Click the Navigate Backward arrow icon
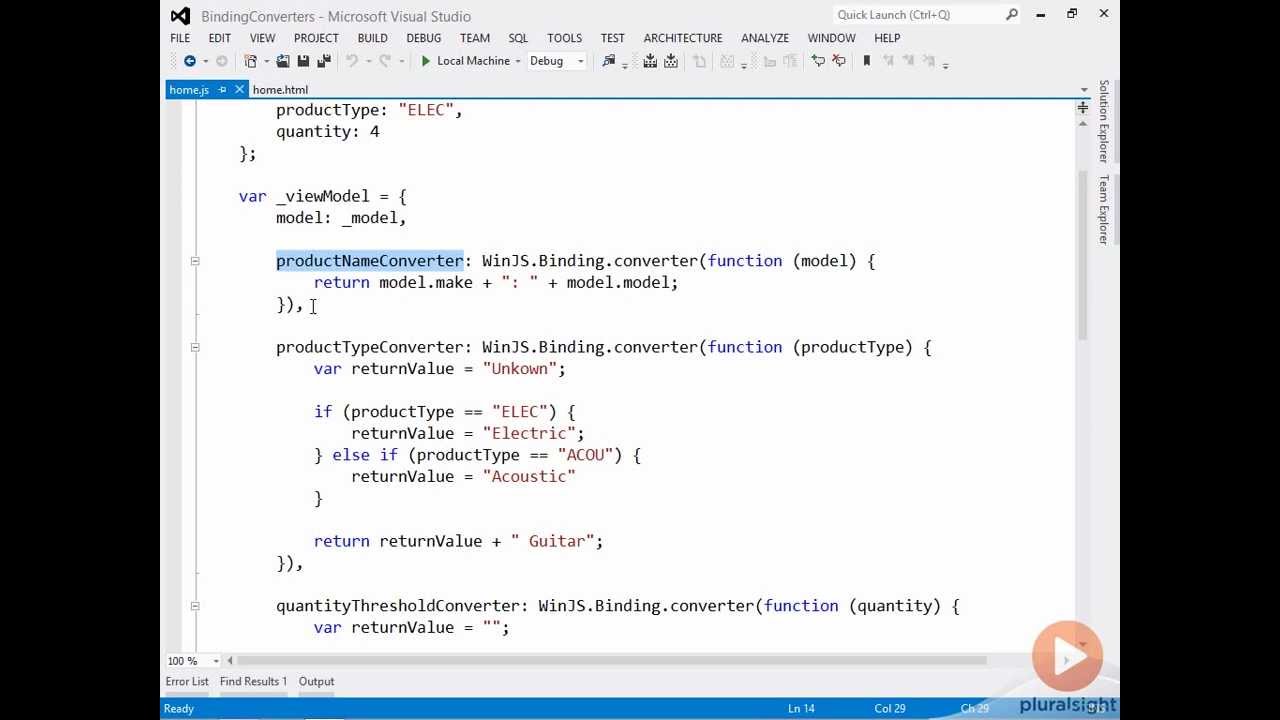The image size is (1280, 720). coord(189,61)
